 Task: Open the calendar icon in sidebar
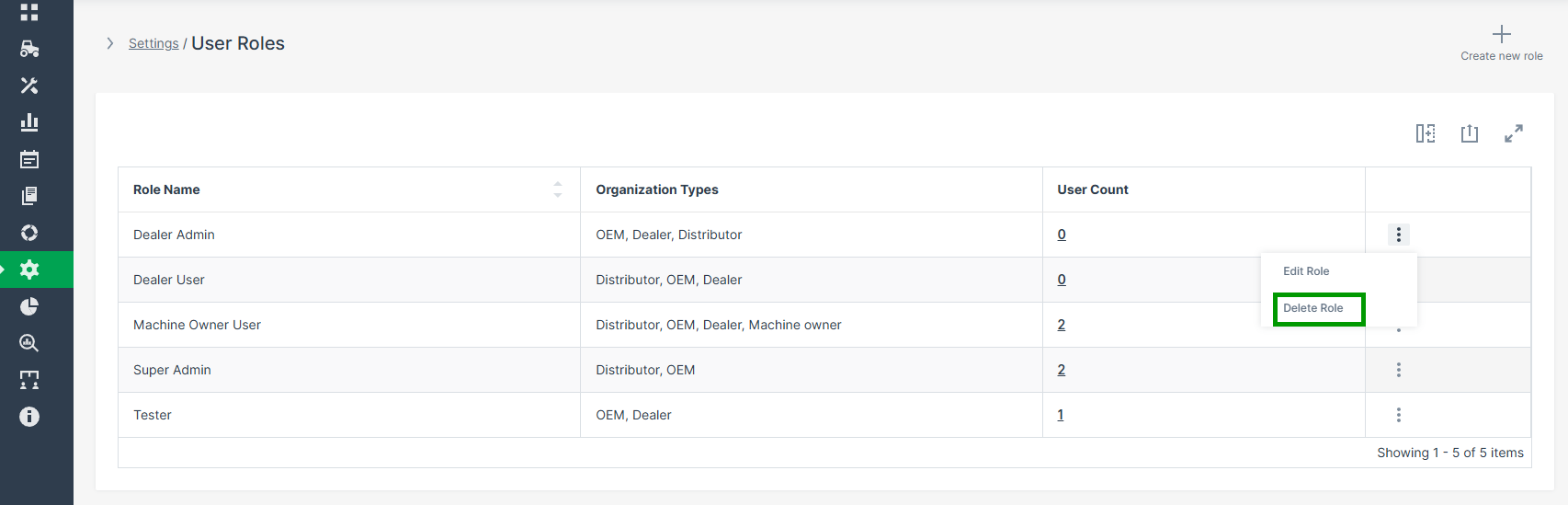click(x=29, y=159)
